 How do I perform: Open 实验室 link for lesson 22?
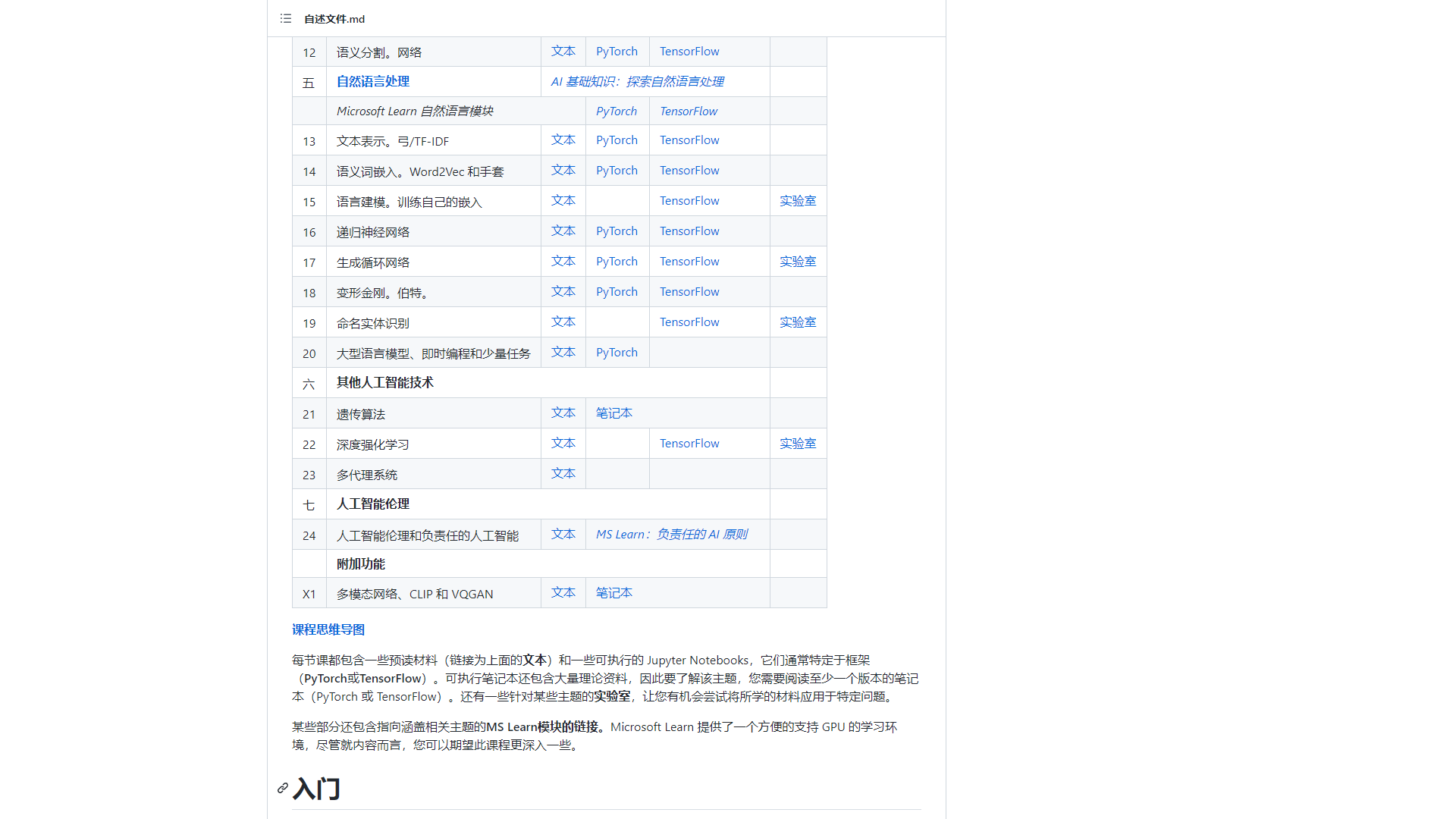tap(798, 444)
